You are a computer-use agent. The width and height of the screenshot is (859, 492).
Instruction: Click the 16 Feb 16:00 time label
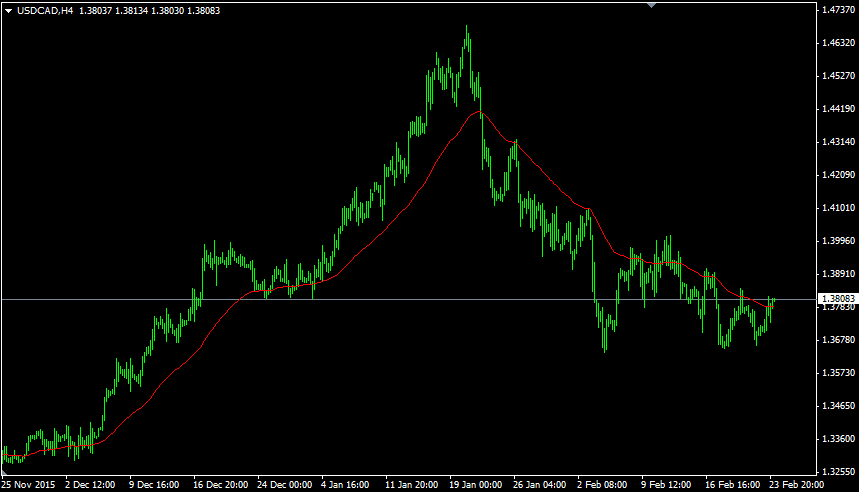click(x=732, y=485)
